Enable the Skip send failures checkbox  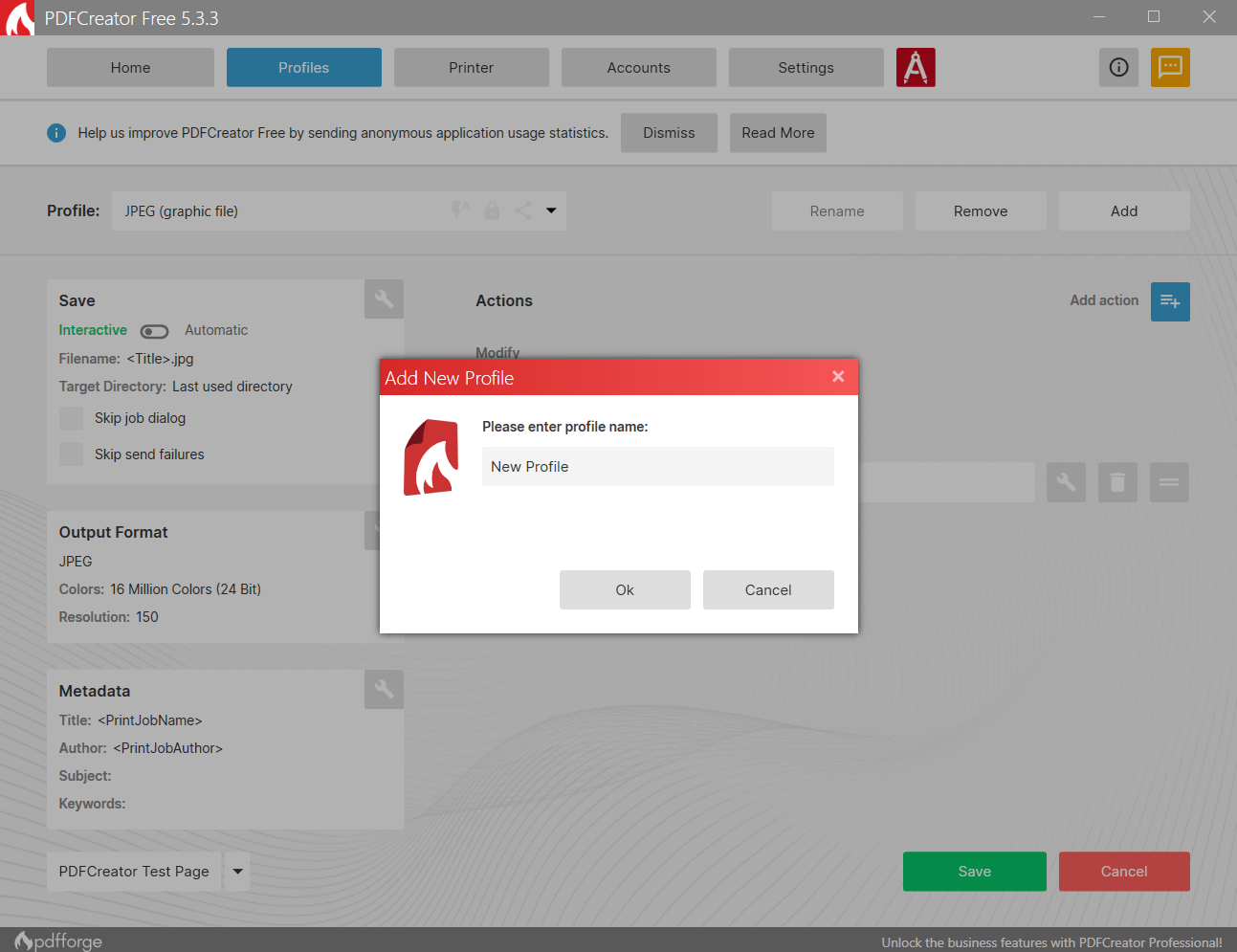[x=71, y=454]
